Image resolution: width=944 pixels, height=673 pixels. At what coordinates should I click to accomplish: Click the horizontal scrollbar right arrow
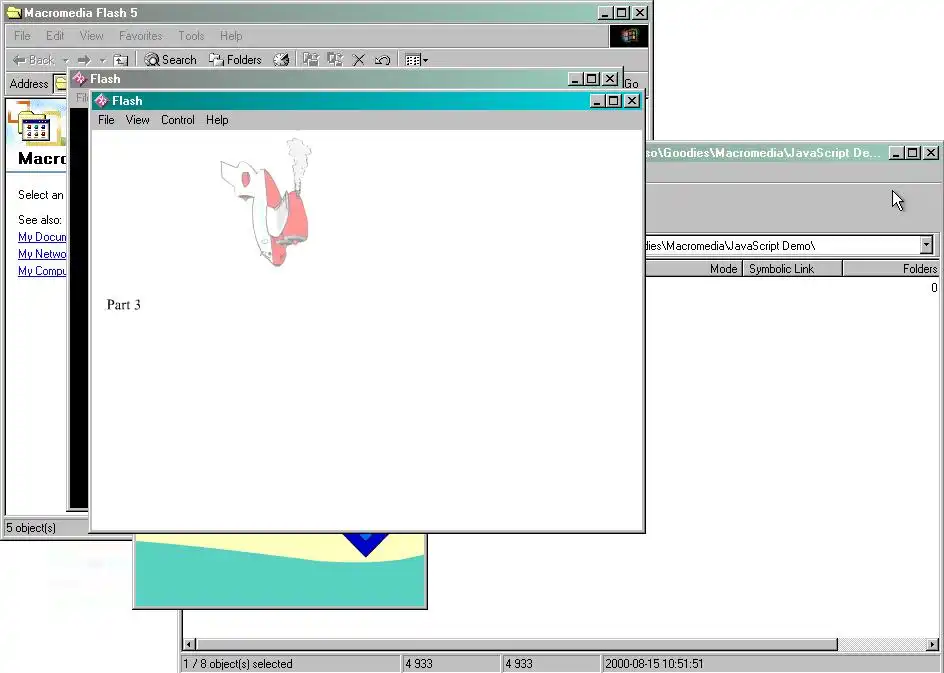[933, 645]
